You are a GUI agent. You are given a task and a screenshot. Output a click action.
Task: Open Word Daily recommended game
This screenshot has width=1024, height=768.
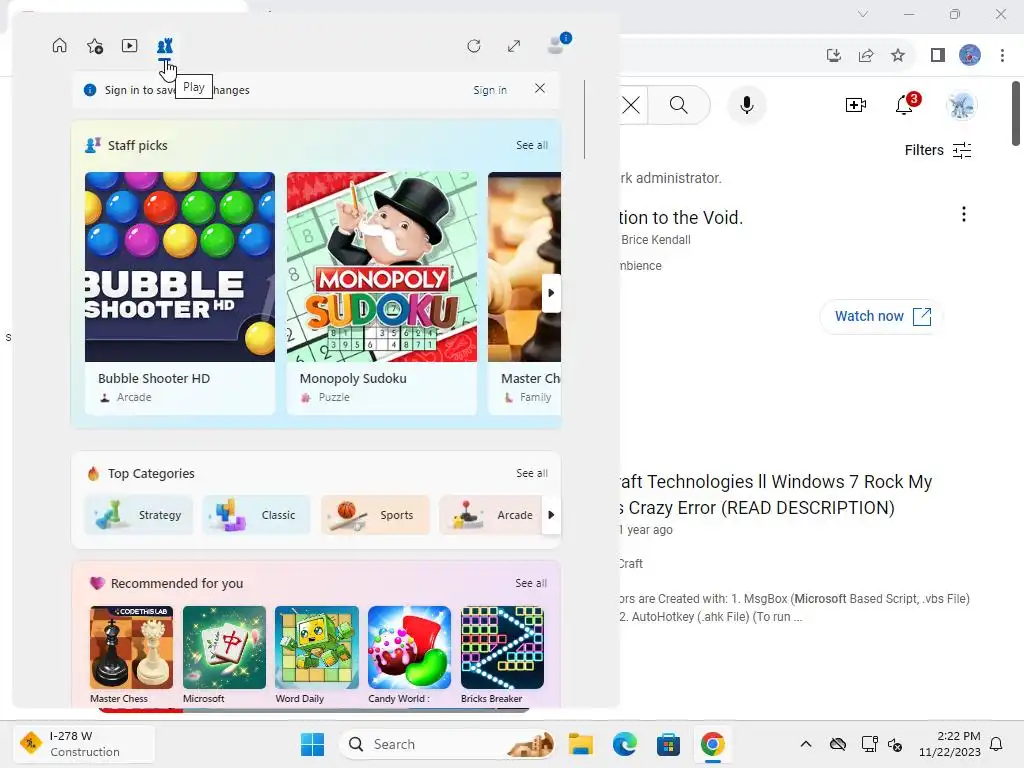[x=317, y=655]
